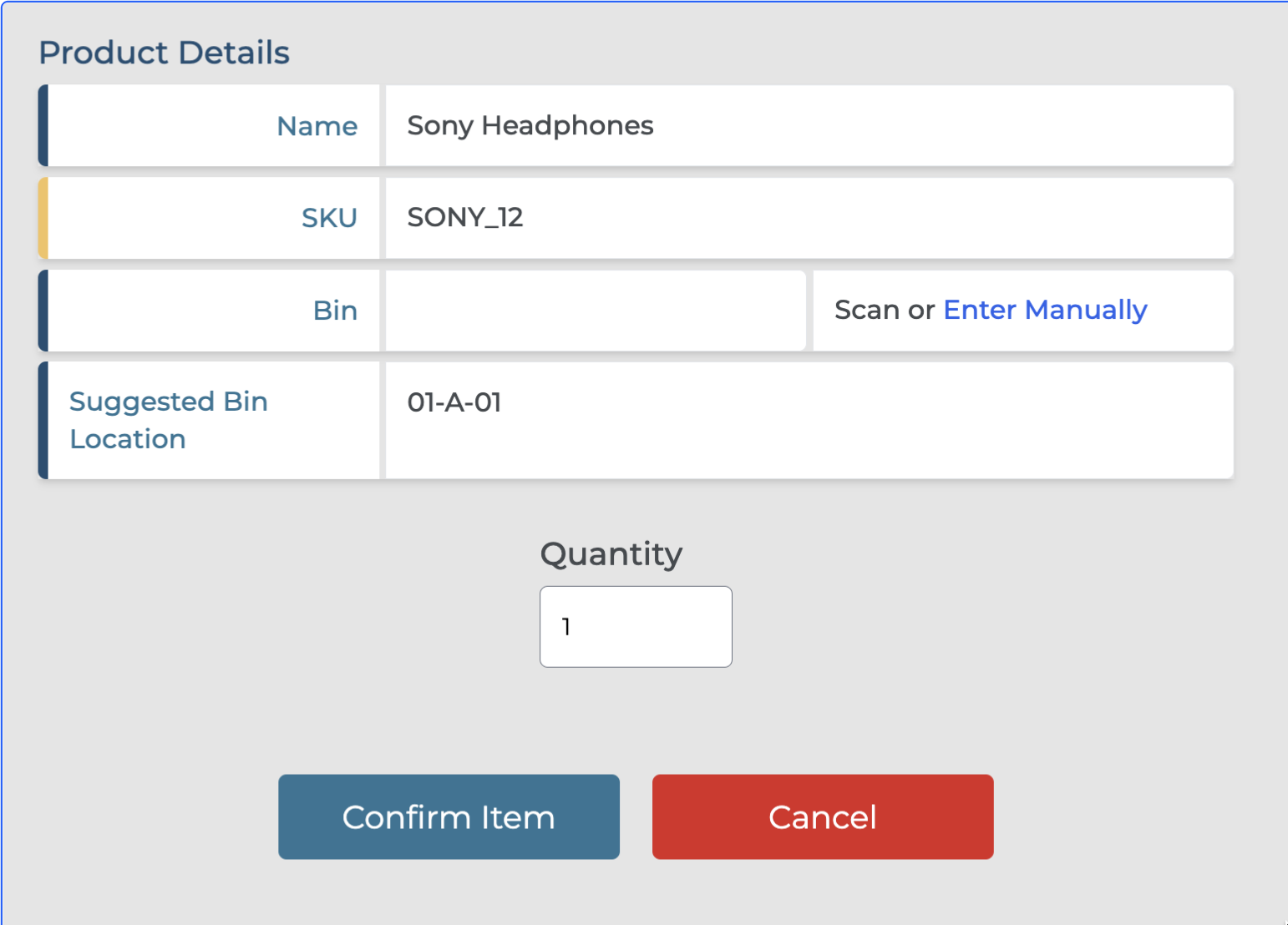Image resolution: width=1288 pixels, height=925 pixels.
Task: Focus the Quantity input field
Action: [x=636, y=626]
